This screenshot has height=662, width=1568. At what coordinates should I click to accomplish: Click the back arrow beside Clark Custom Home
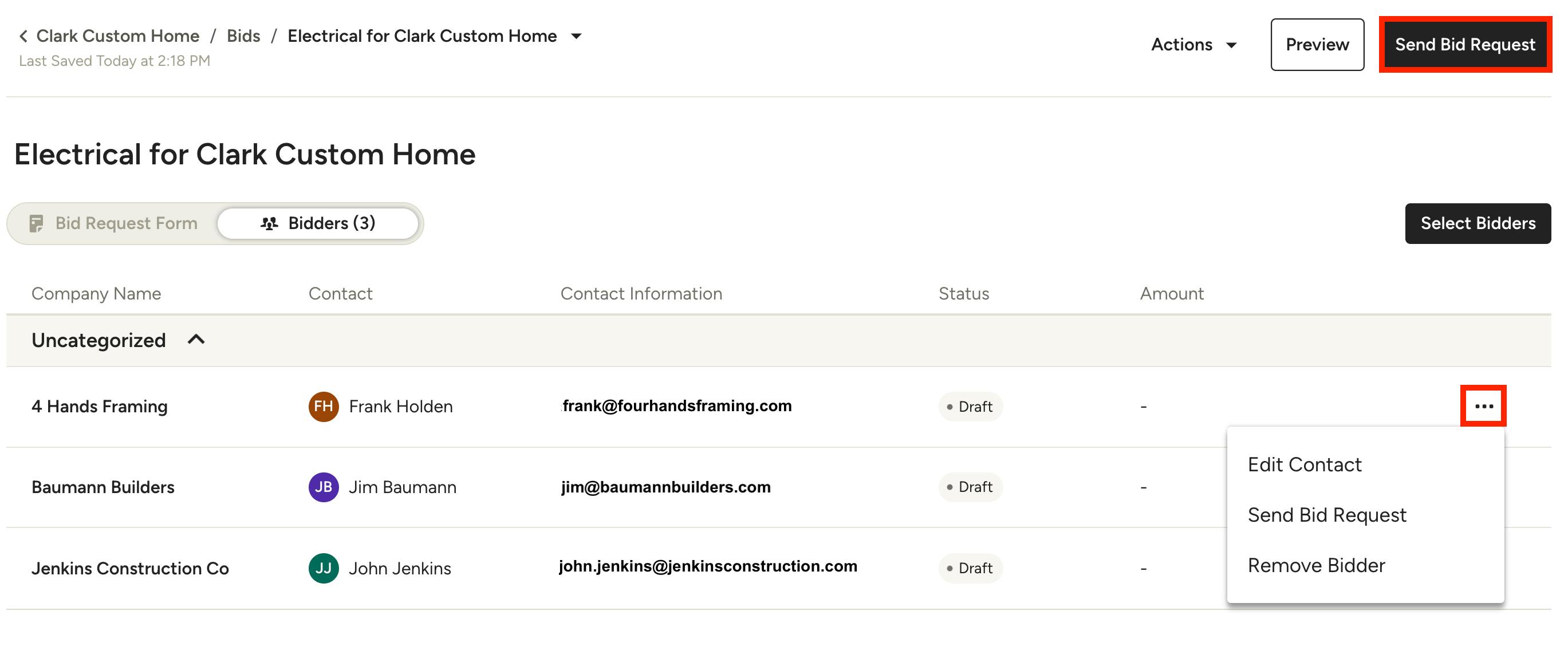pyautogui.click(x=23, y=37)
